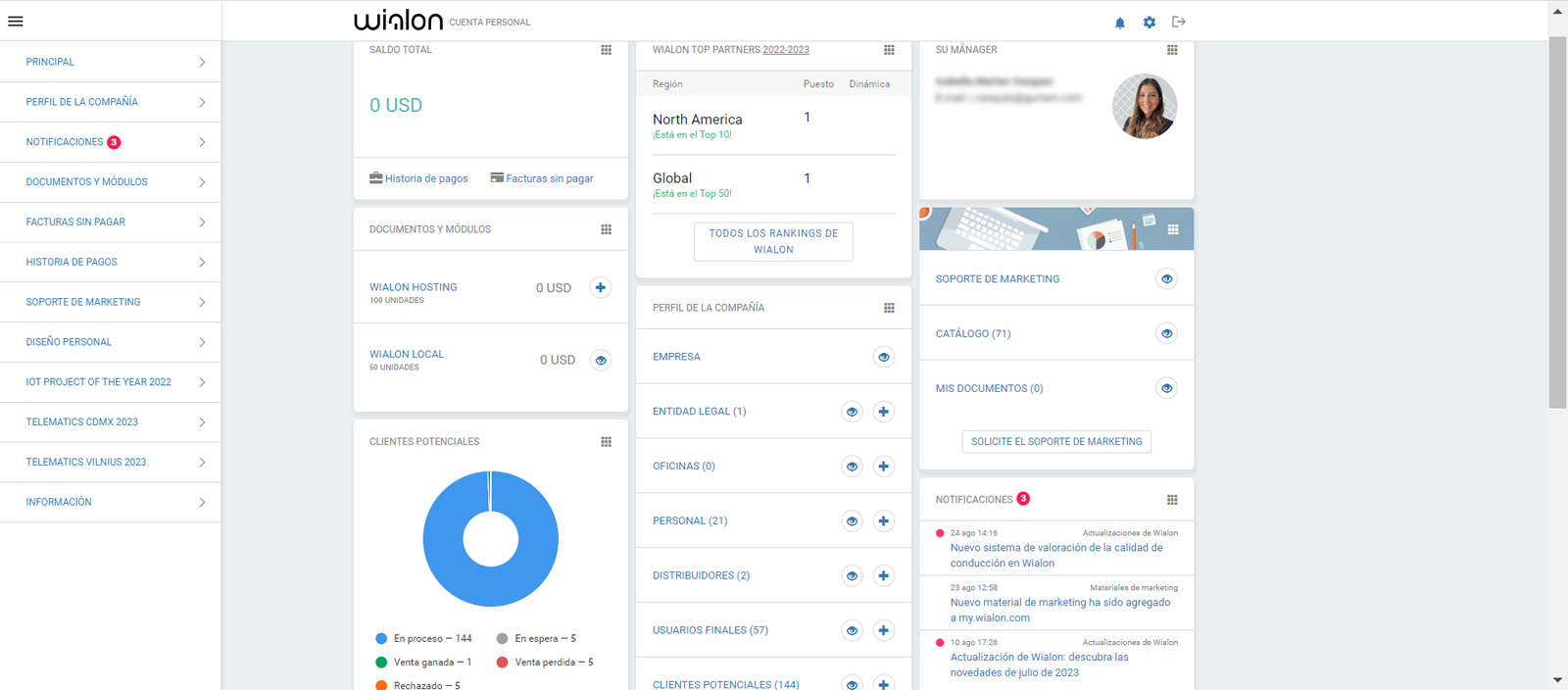Open the hamburger menu icon
1568x690 pixels.
pyautogui.click(x=16, y=21)
